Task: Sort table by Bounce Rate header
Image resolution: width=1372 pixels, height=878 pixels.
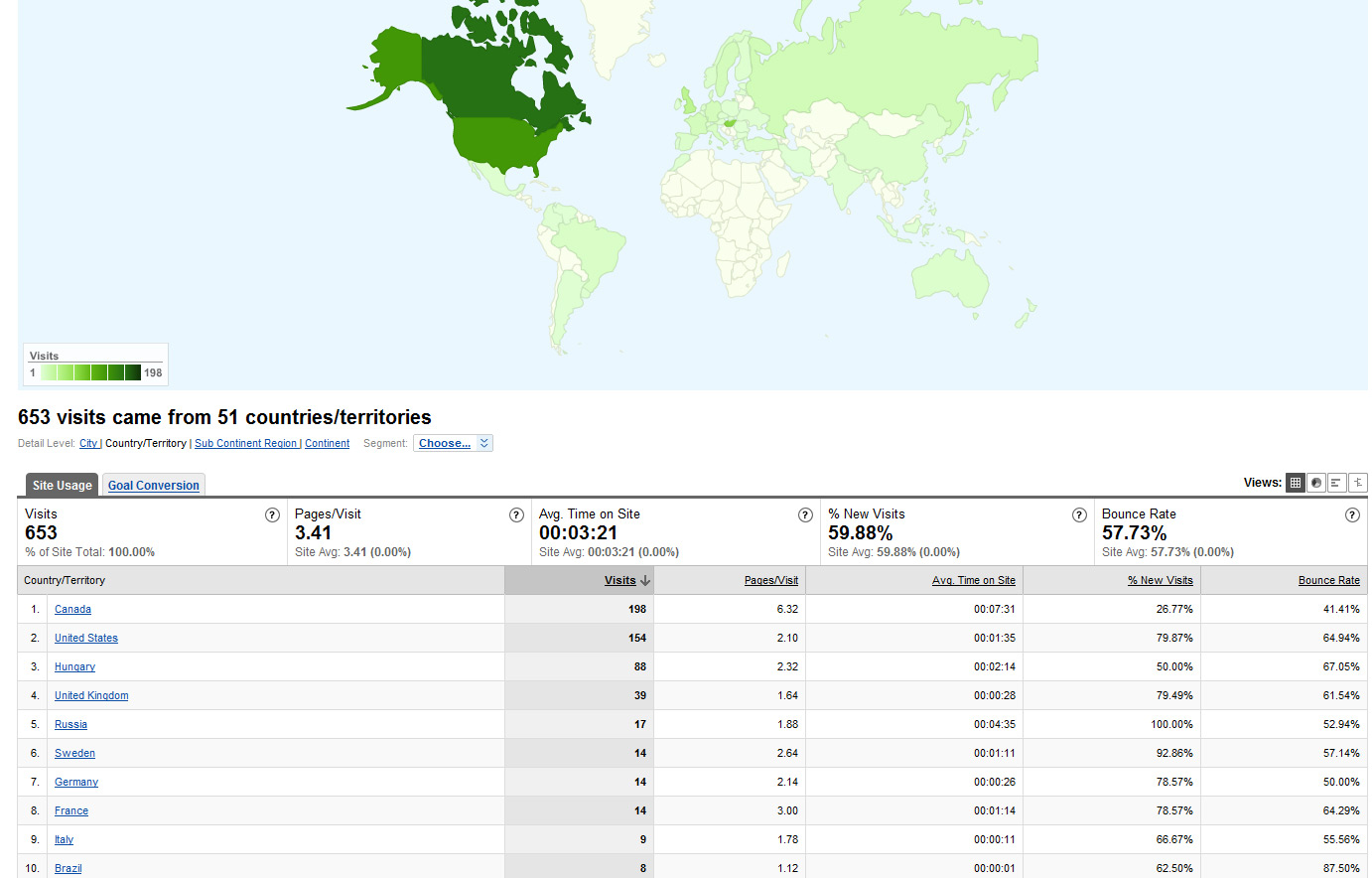Action: [1328, 580]
